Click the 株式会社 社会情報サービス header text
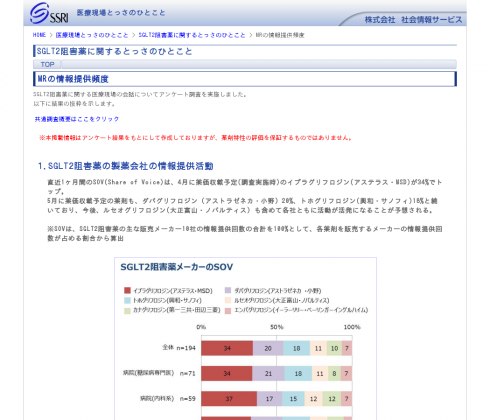 coord(413,20)
